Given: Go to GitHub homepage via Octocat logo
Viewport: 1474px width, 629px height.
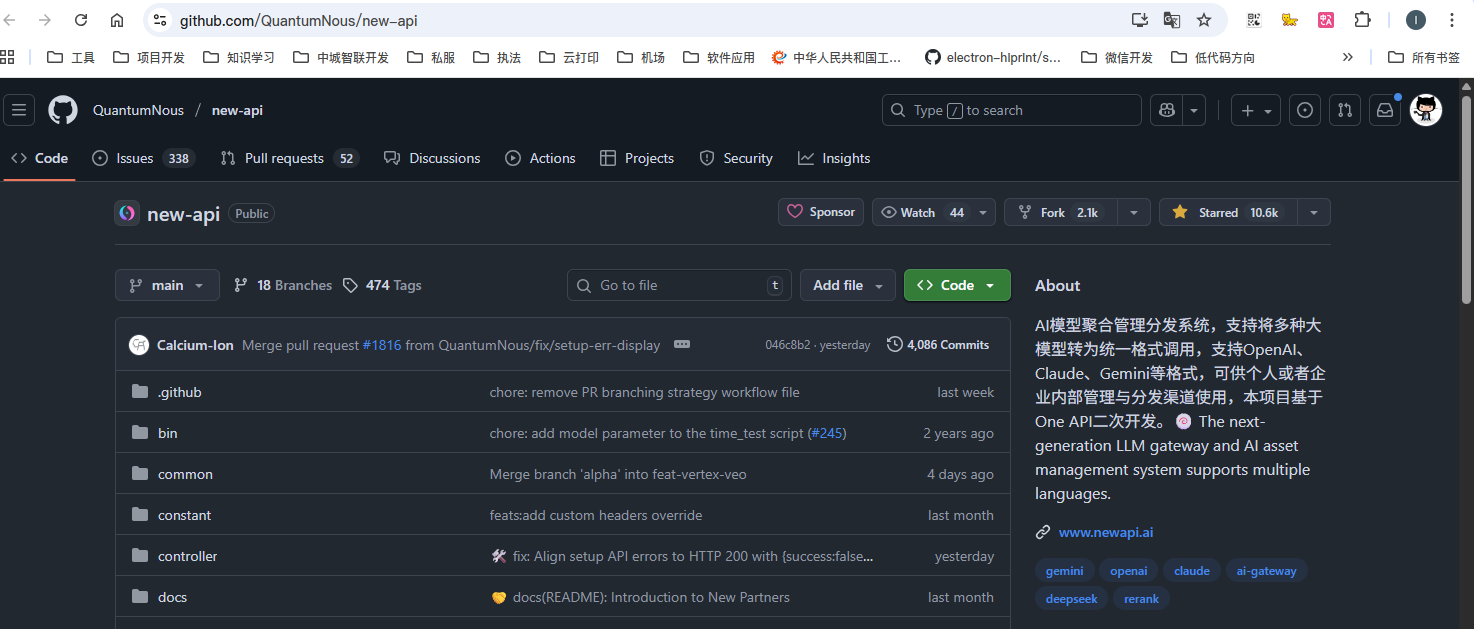Looking at the screenshot, I should point(63,110).
